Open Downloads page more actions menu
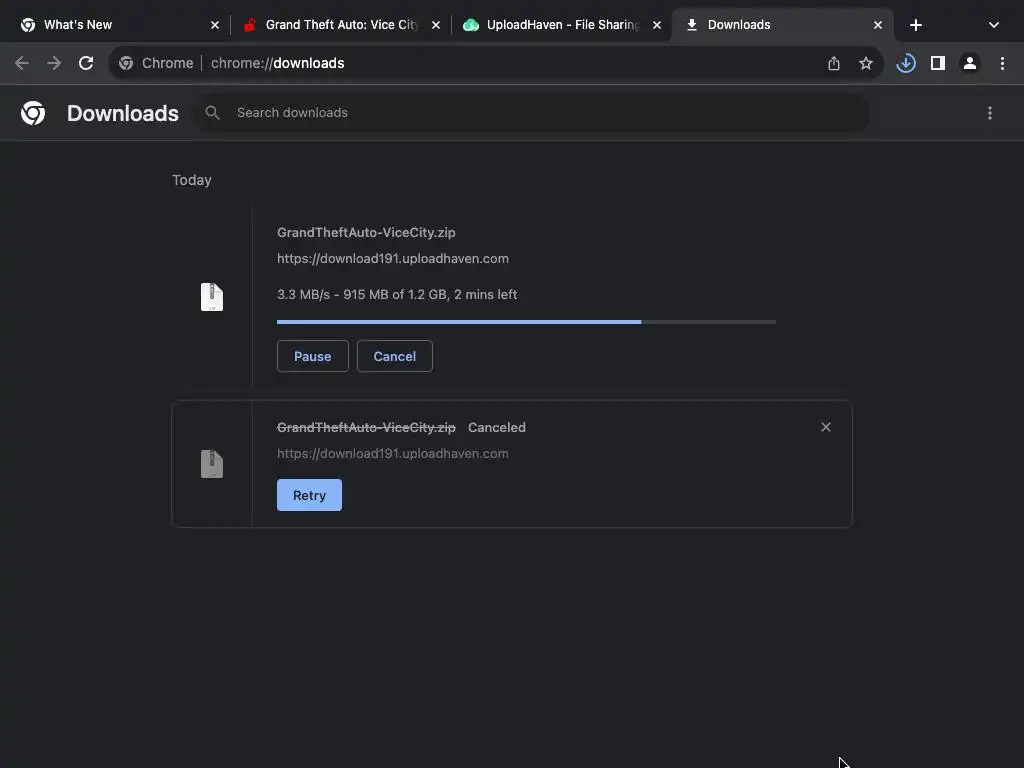 click(990, 113)
